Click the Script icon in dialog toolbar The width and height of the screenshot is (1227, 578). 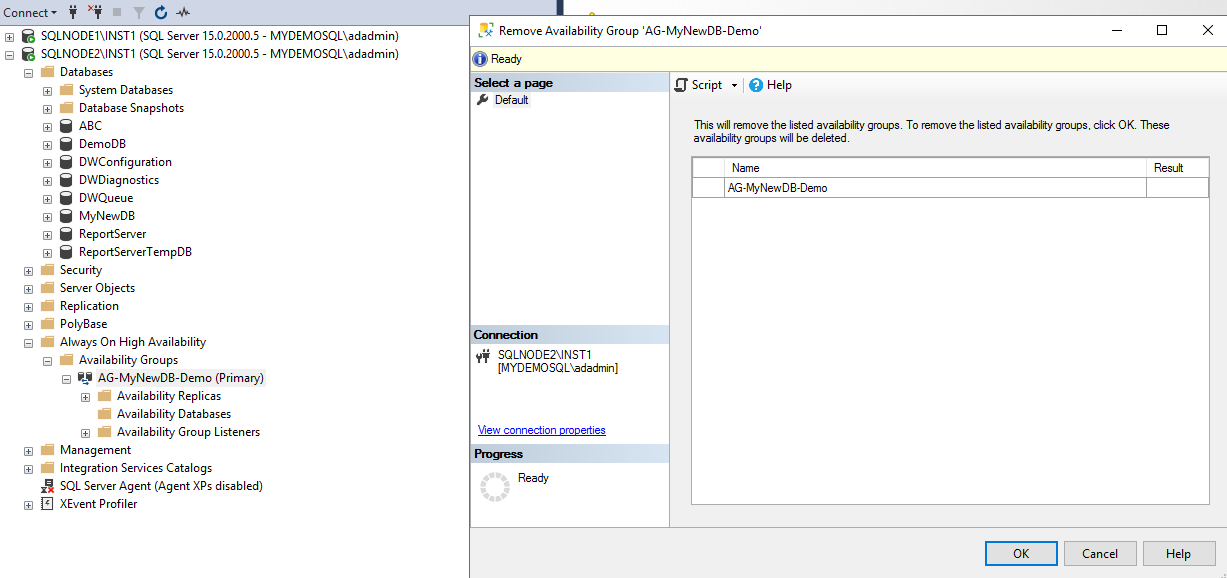point(681,85)
